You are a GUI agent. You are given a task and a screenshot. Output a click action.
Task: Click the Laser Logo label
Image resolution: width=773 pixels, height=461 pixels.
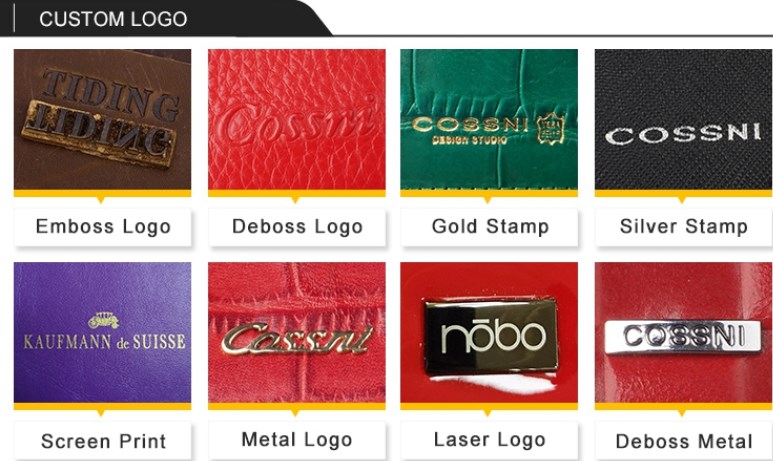click(490, 440)
